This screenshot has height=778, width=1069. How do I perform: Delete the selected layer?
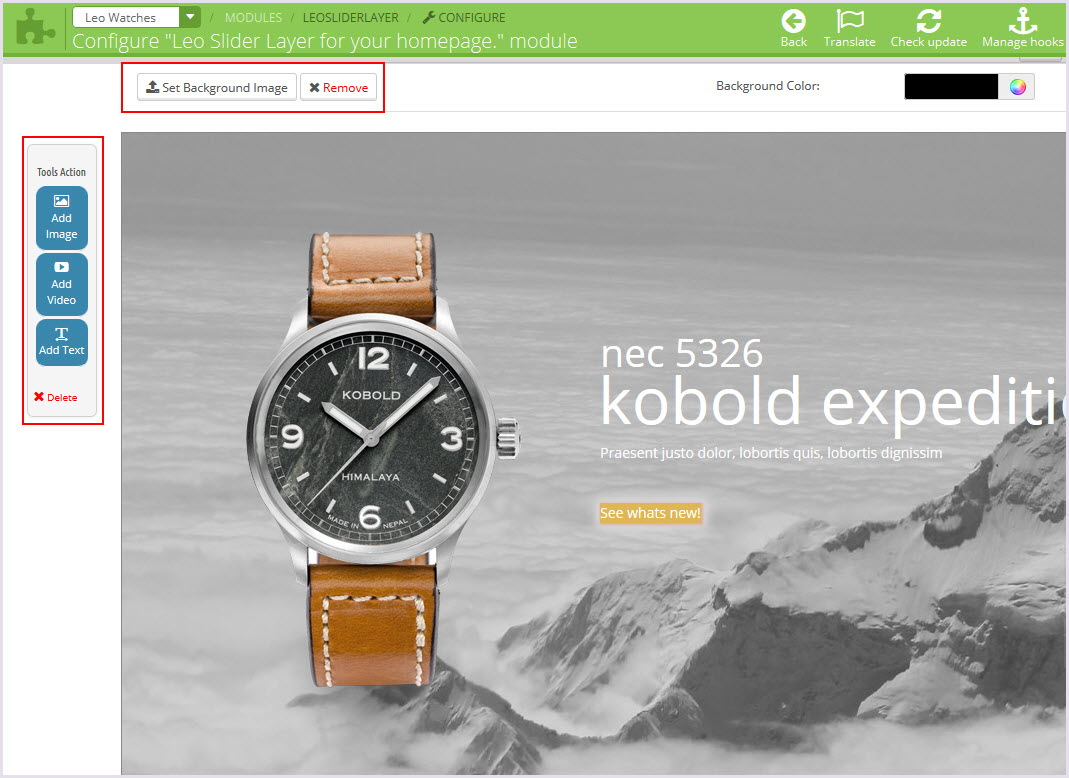point(55,397)
